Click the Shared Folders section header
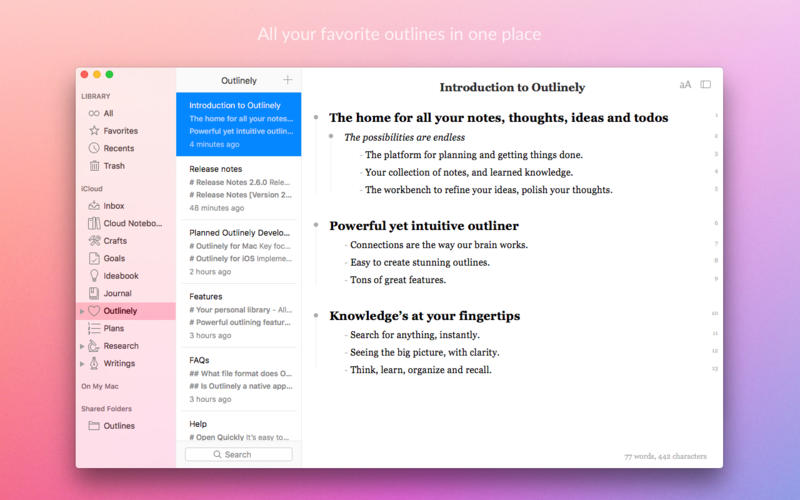 click(106, 409)
